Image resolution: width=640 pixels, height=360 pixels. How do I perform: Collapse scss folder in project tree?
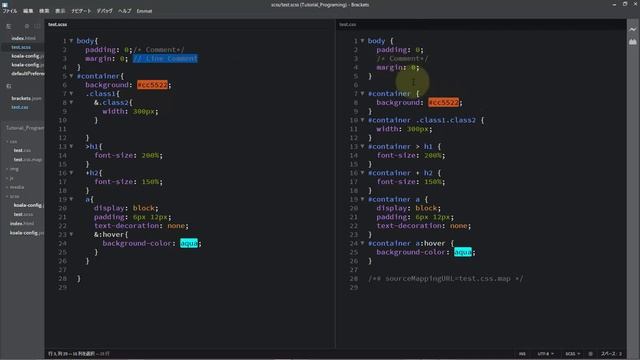coord(13,196)
